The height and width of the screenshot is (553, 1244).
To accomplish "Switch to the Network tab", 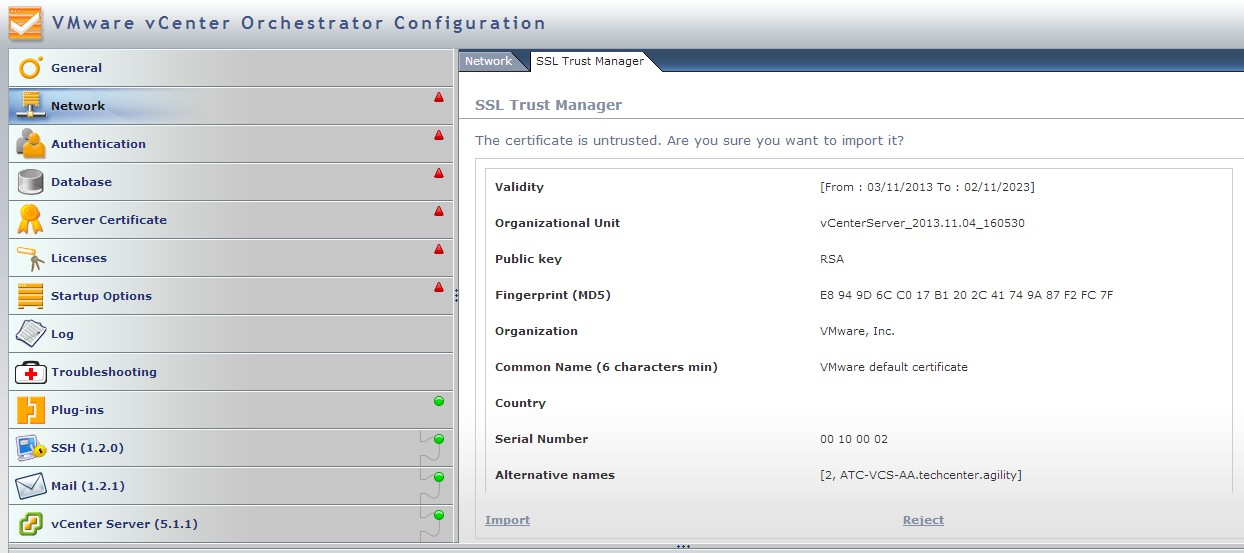I will pyautogui.click(x=488, y=61).
